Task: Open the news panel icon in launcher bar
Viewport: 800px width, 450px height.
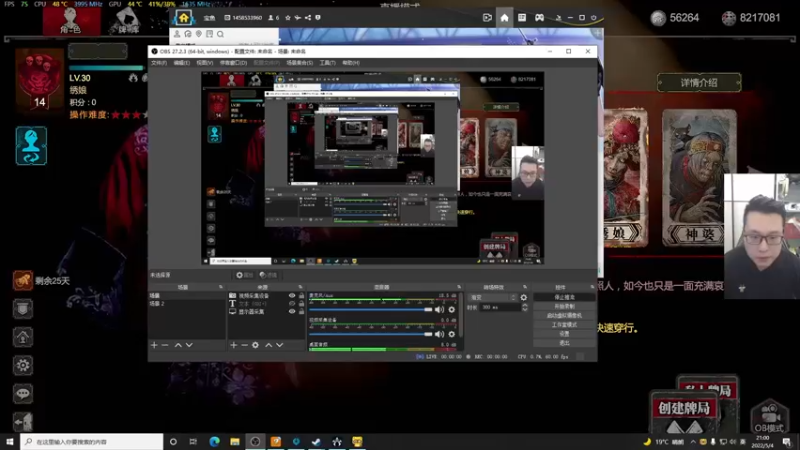Action: [522, 18]
